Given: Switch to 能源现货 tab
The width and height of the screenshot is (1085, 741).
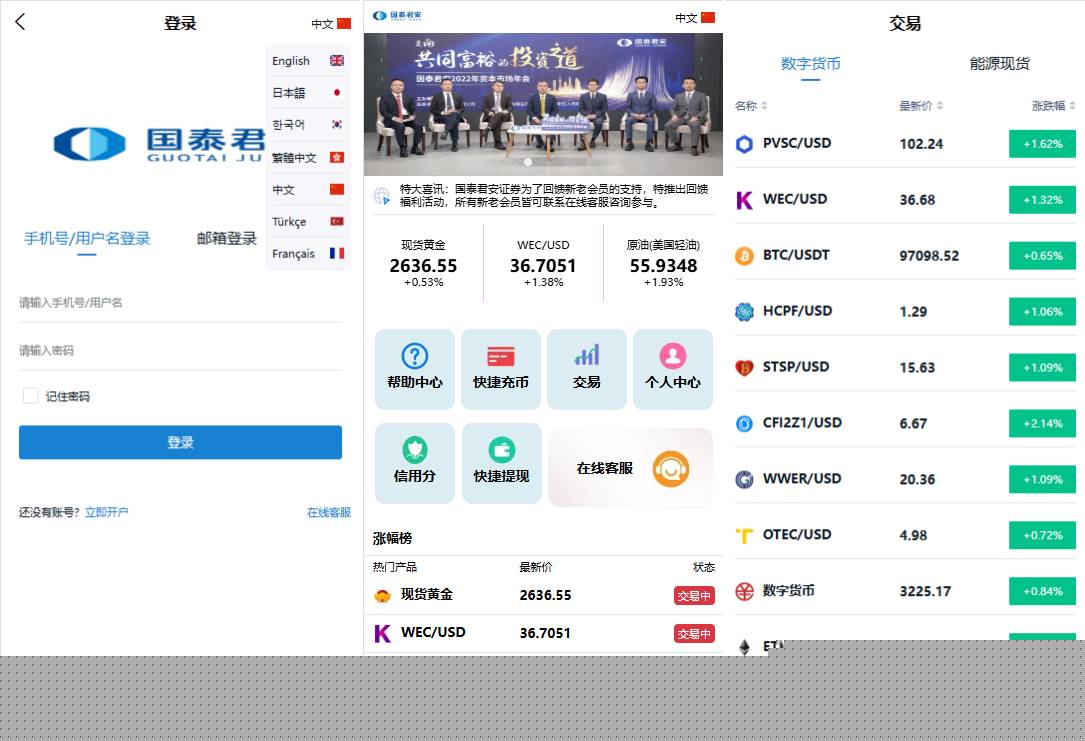Looking at the screenshot, I should [x=999, y=64].
